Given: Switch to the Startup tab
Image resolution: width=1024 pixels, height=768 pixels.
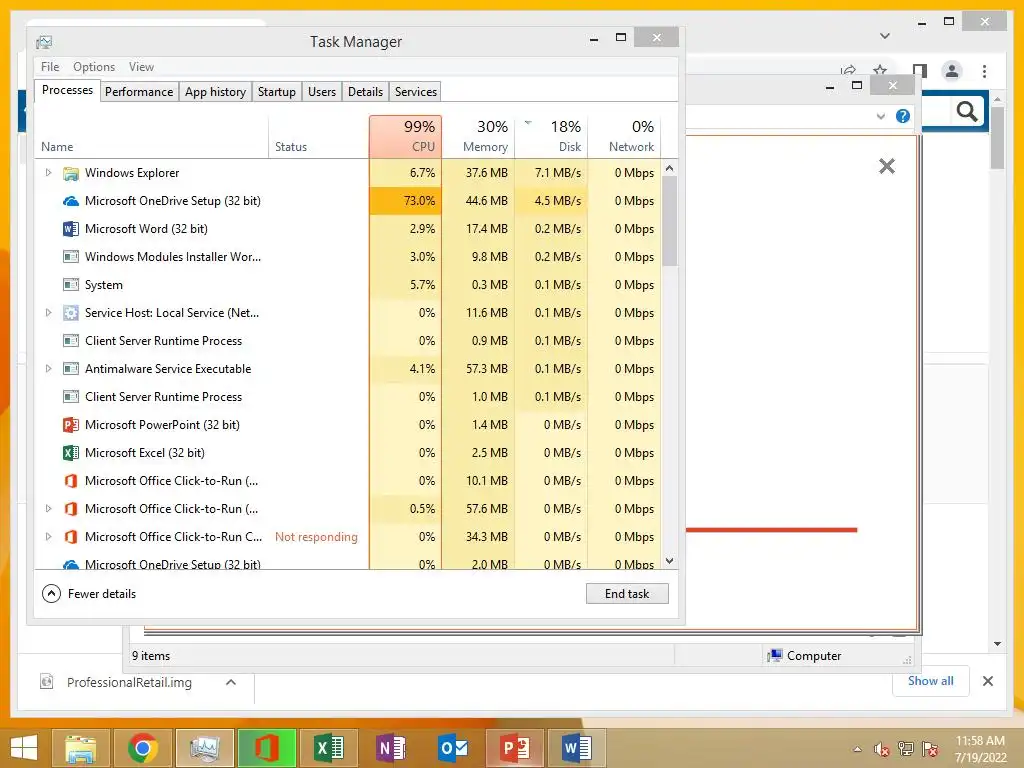Looking at the screenshot, I should pos(276,91).
